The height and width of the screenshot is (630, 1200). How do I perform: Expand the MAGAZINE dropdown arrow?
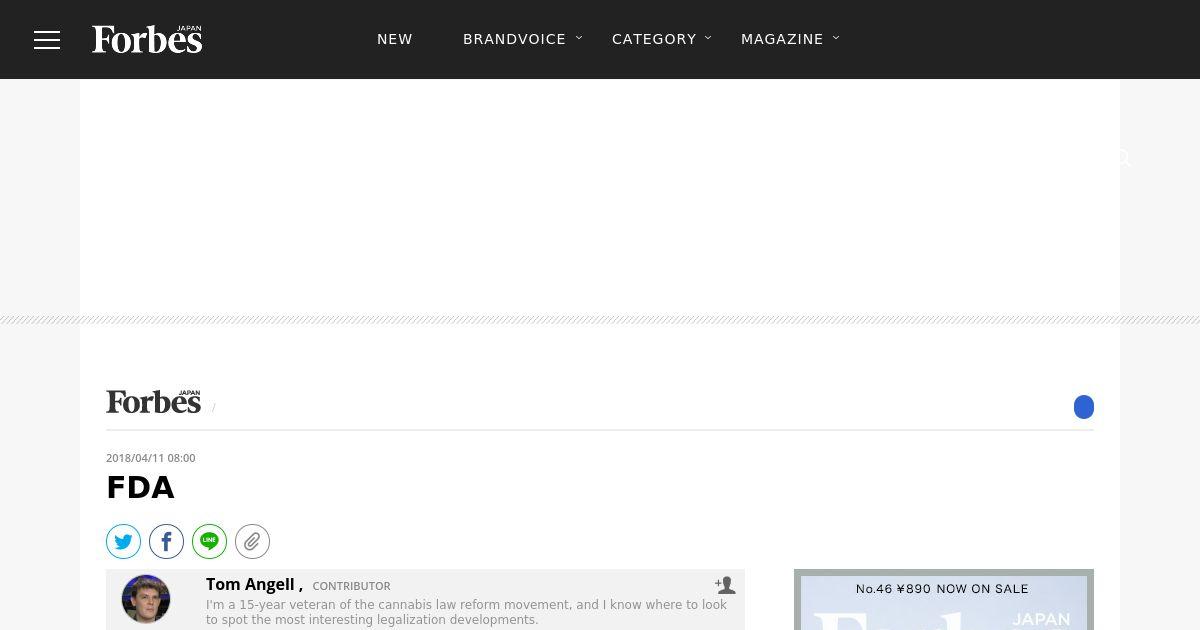pyautogui.click(x=836, y=38)
